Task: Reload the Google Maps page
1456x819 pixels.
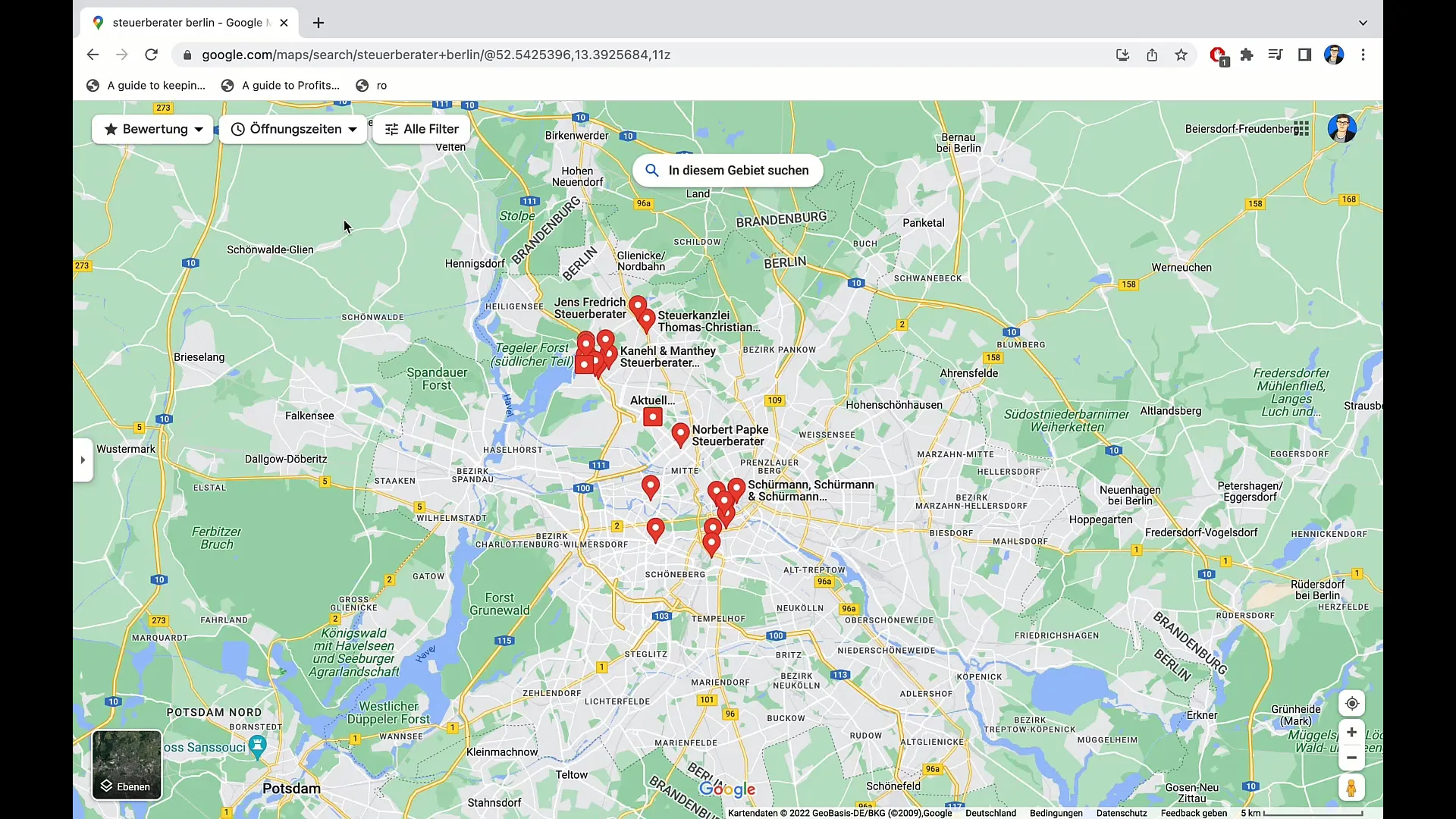Action: [151, 55]
